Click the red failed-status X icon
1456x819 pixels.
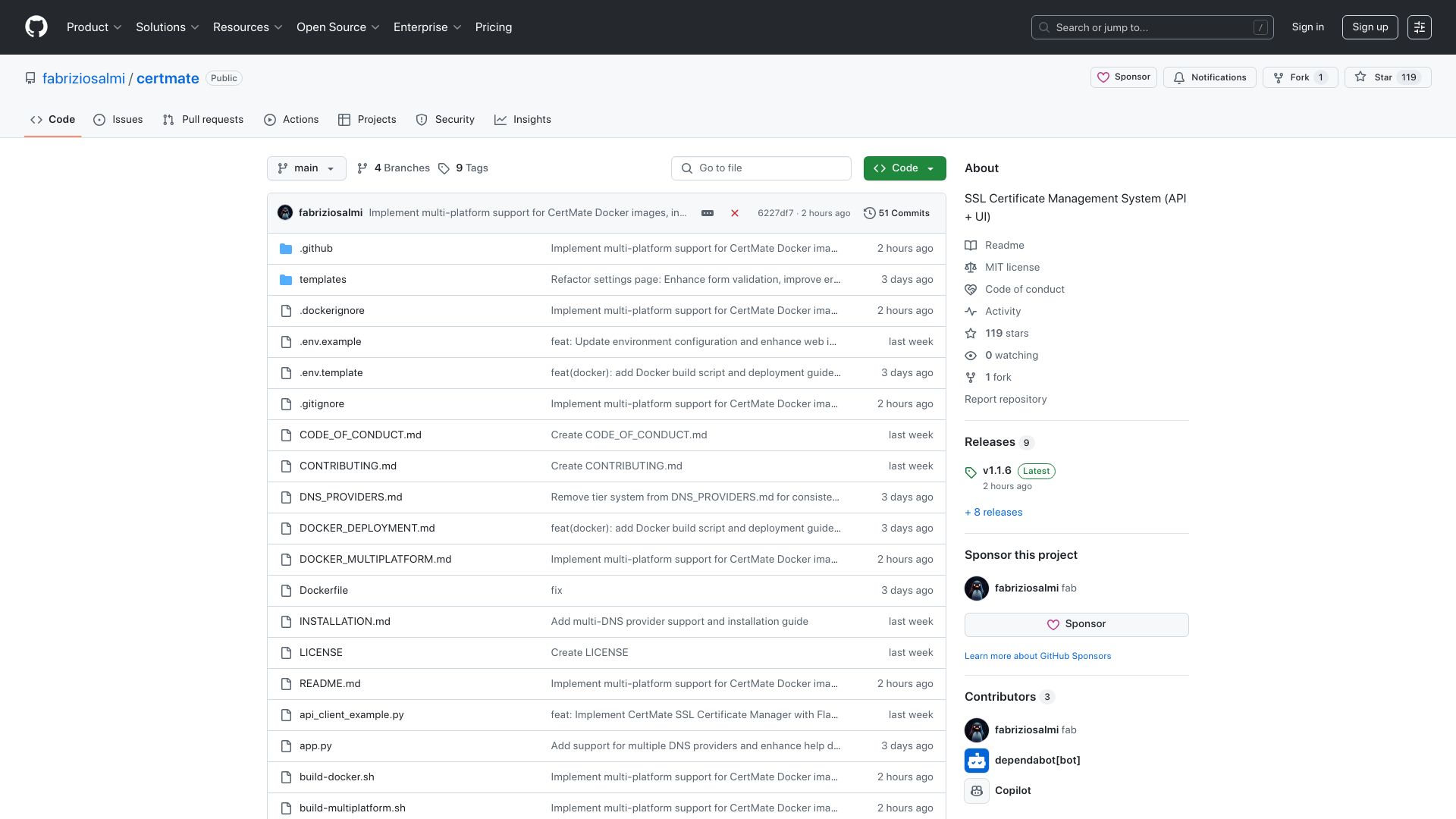735,213
